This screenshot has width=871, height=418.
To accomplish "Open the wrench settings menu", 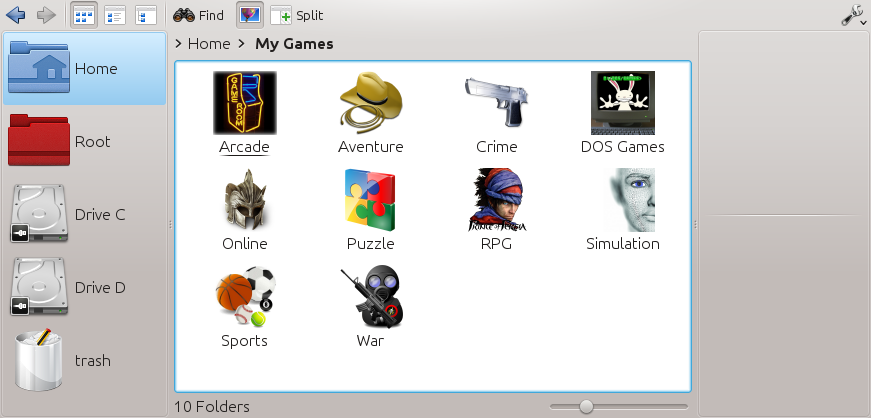I will click(x=853, y=15).
